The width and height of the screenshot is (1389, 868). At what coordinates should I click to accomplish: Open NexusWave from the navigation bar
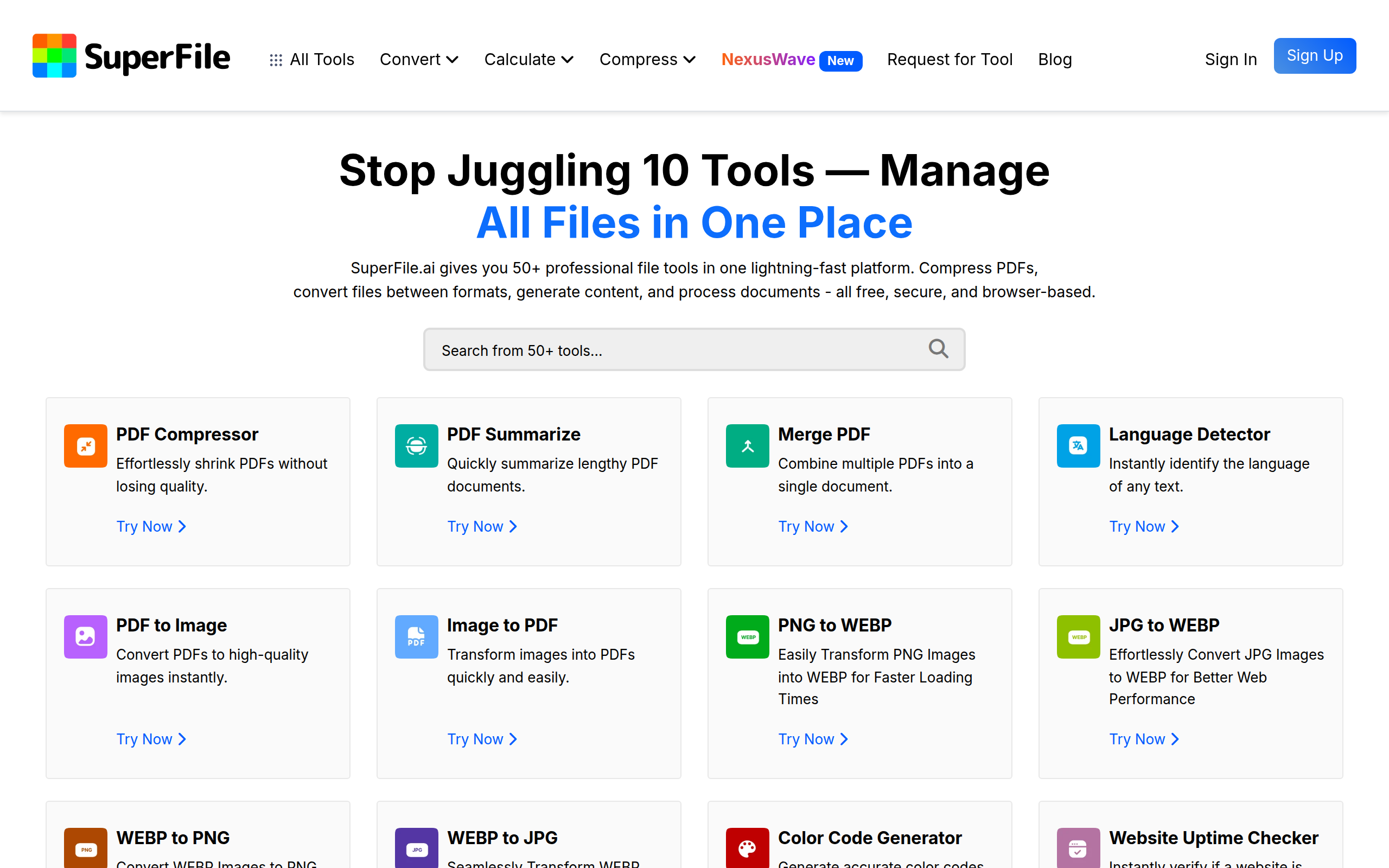point(768,60)
